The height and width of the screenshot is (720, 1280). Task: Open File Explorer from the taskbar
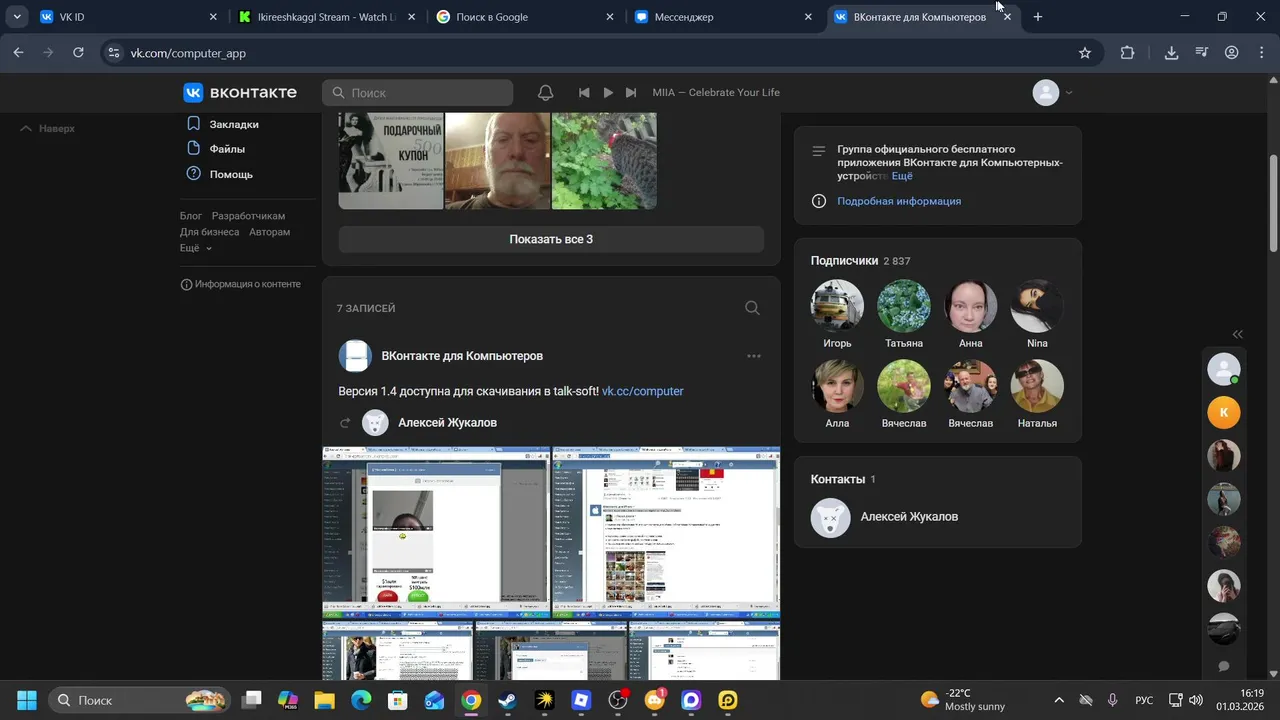(324, 700)
